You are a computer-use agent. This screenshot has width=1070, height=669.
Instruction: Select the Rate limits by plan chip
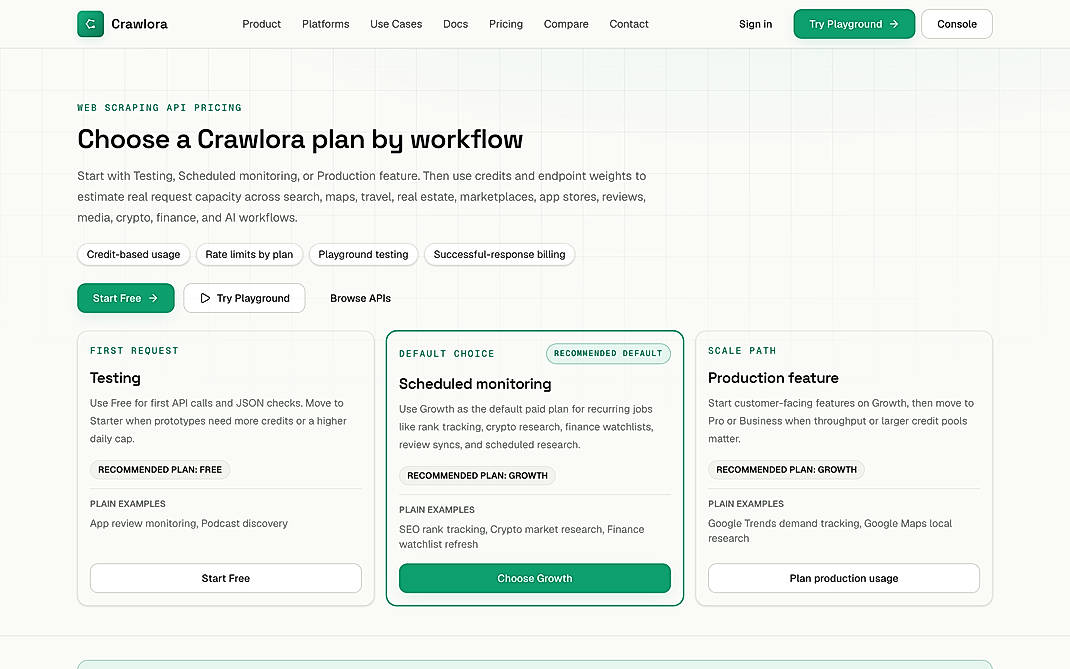click(x=249, y=255)
